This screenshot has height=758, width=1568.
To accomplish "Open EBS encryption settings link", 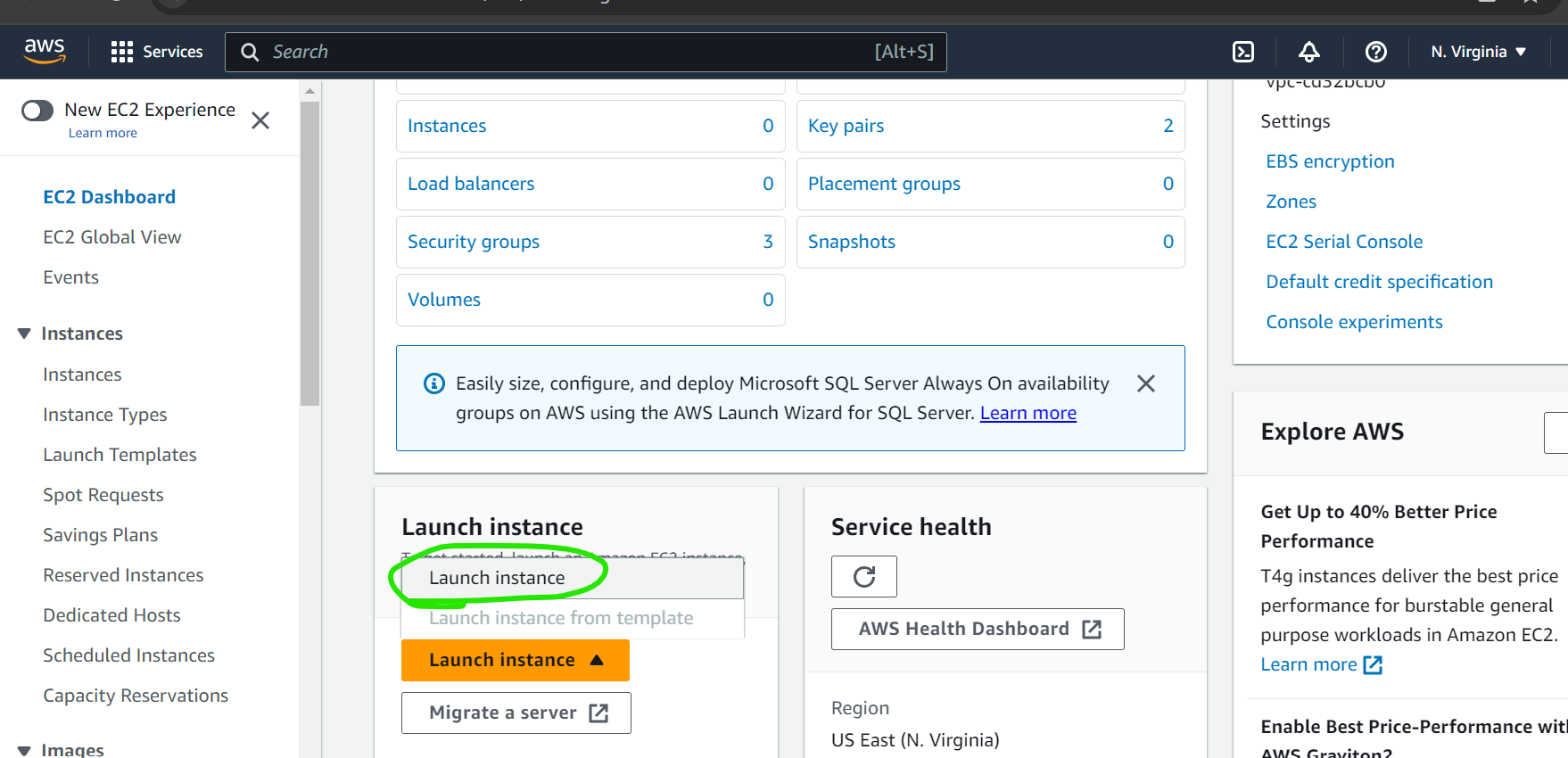I will (1330, 161).
